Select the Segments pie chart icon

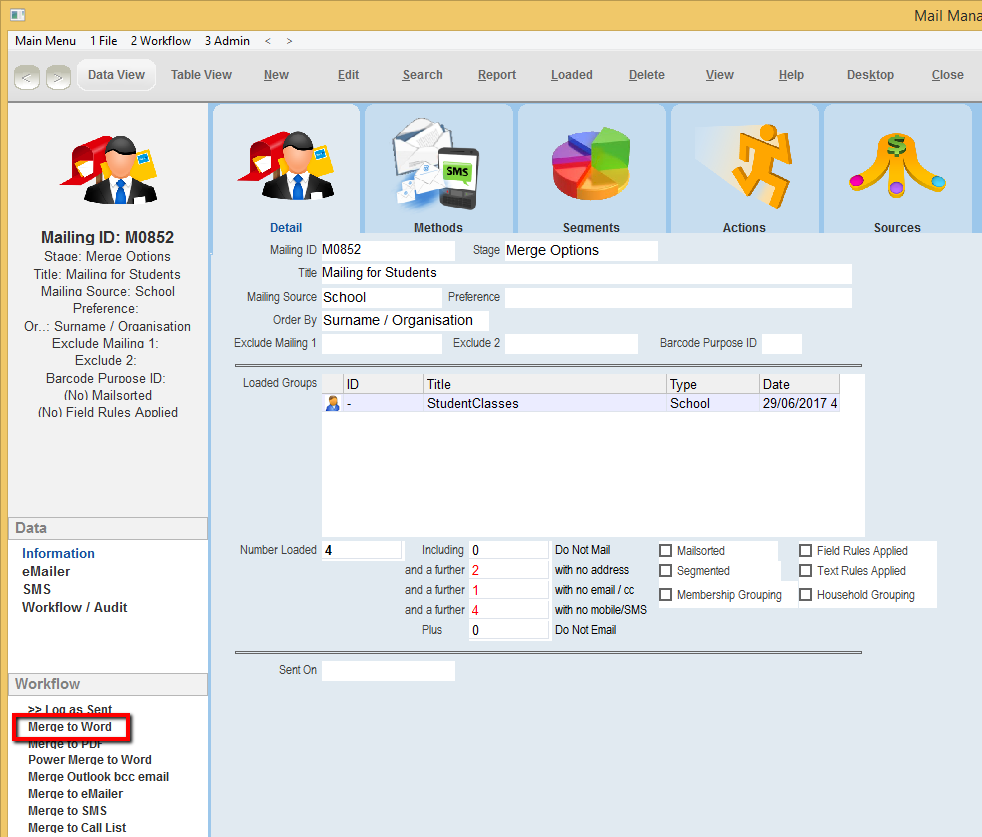tap(591, 164)
